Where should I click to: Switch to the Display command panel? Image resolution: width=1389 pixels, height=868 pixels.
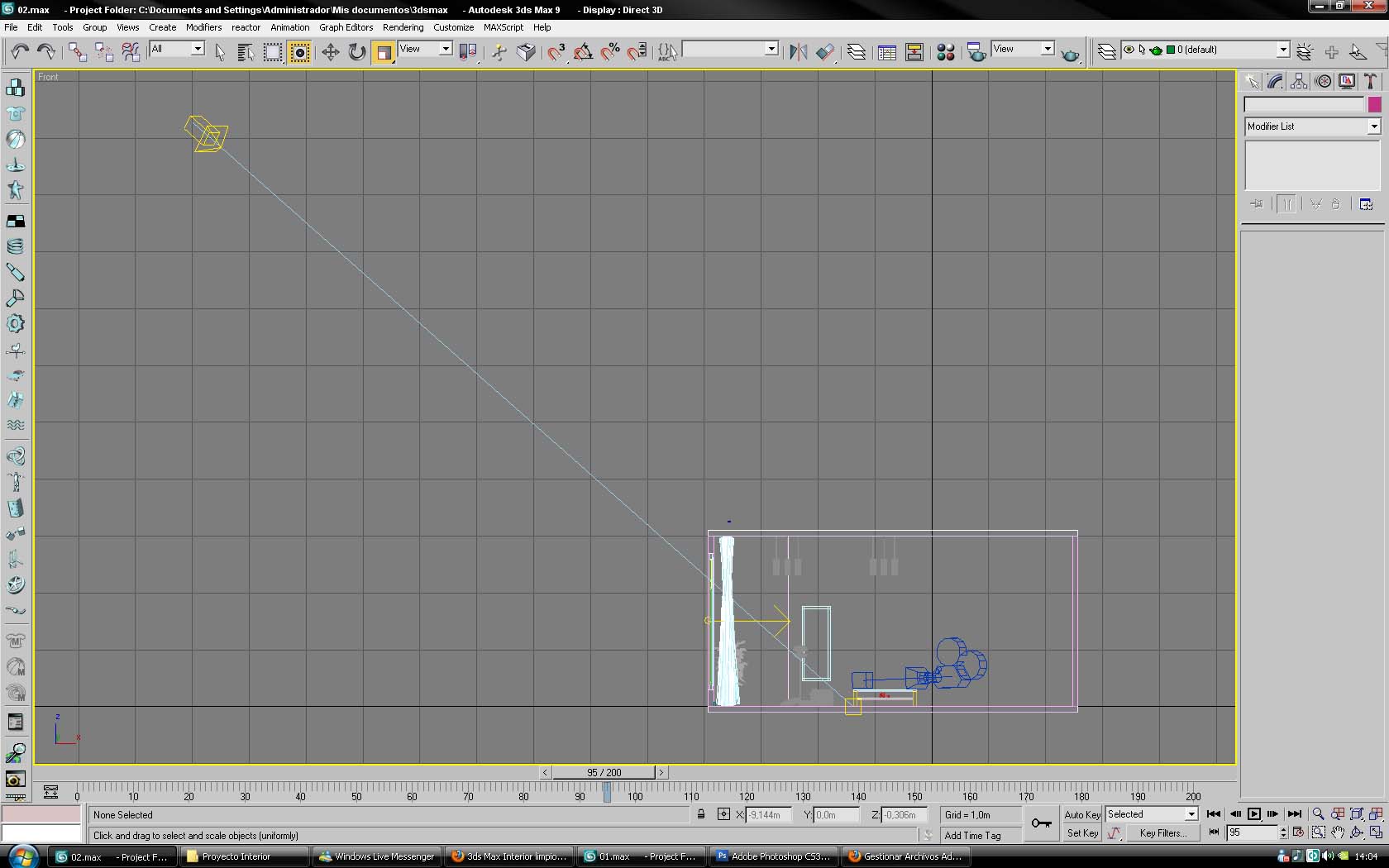tap(1348, 81)
